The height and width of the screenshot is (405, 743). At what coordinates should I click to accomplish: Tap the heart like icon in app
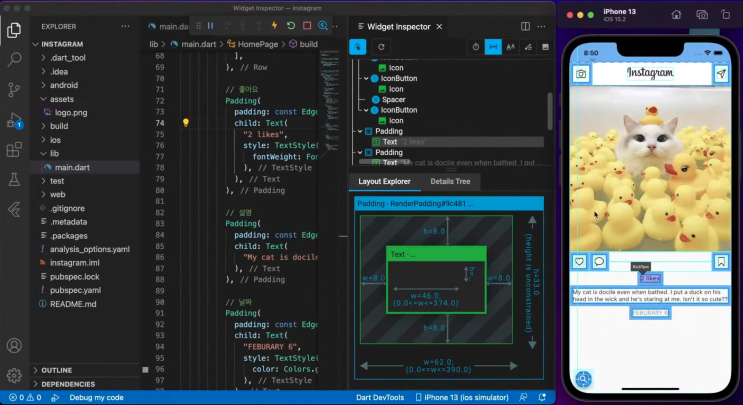[x=580, y=261]
